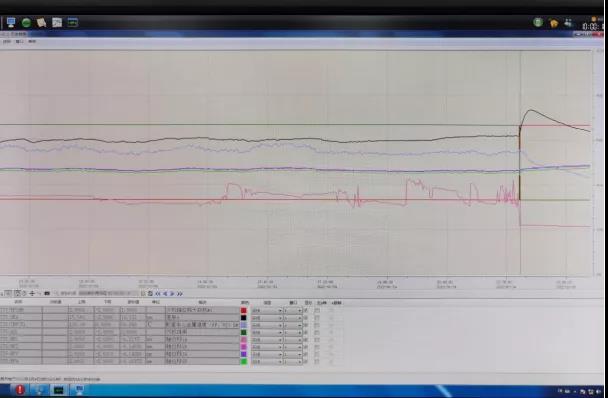Click the bright green color swatch in last row
Viewport: 608px width, 398px height.
(244, 362)
